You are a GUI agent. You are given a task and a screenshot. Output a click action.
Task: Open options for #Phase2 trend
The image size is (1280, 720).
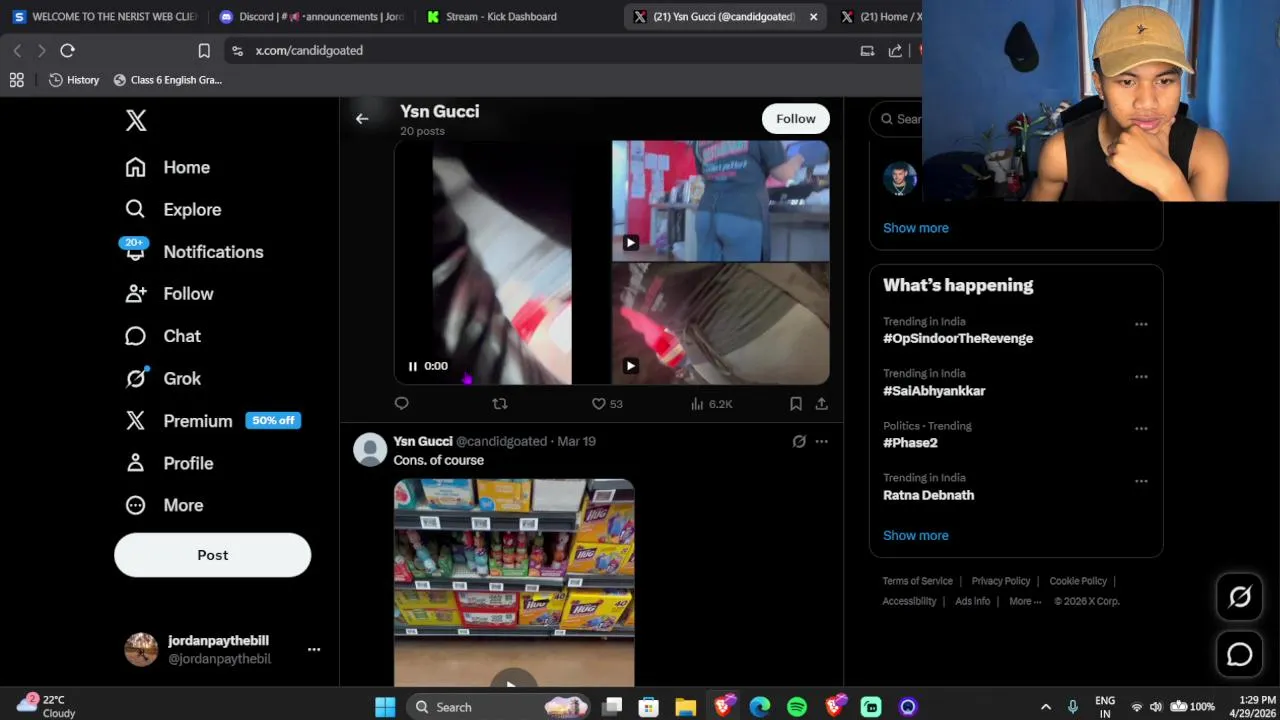click(1141, 429)
